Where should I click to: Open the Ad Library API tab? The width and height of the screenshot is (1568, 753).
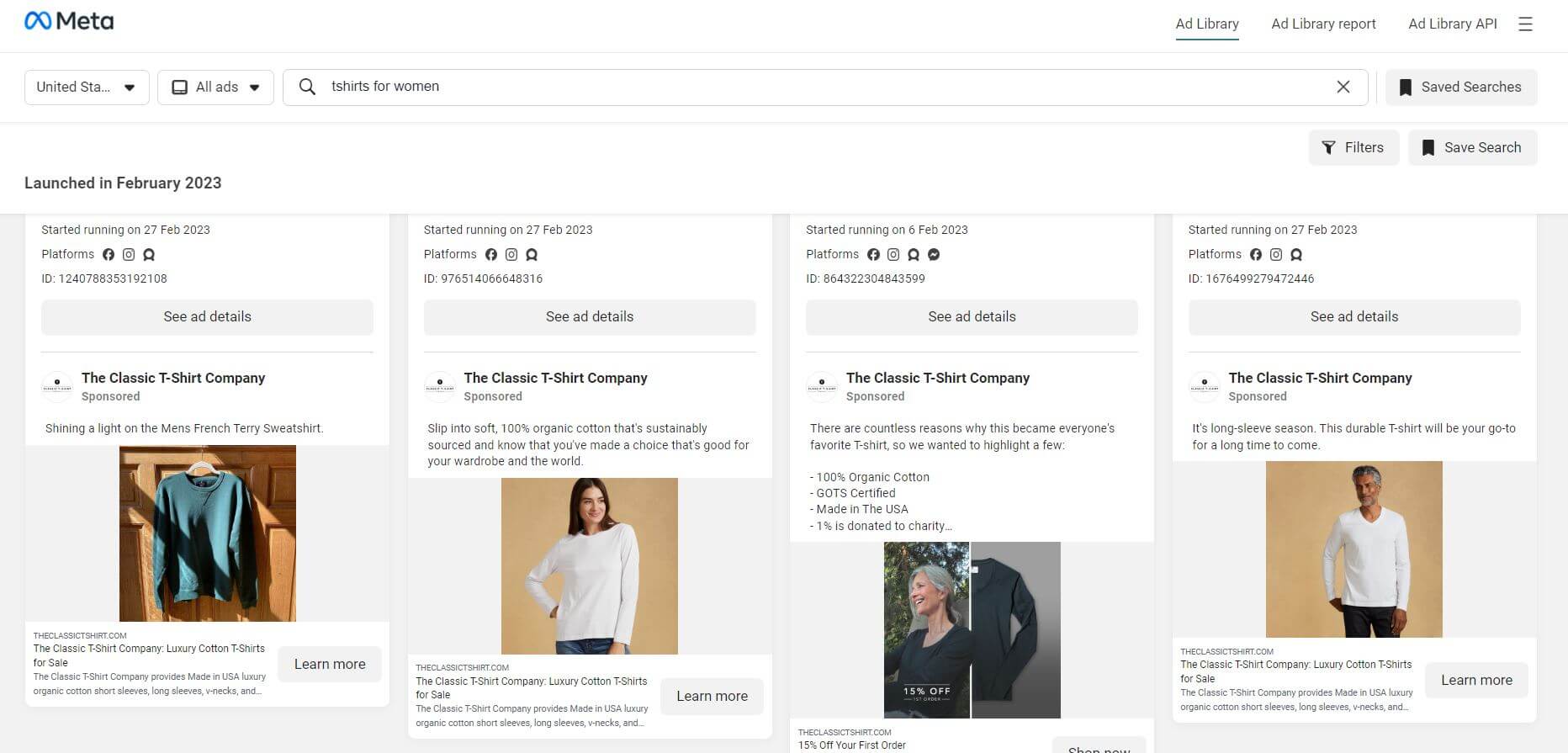(1452, 24)
